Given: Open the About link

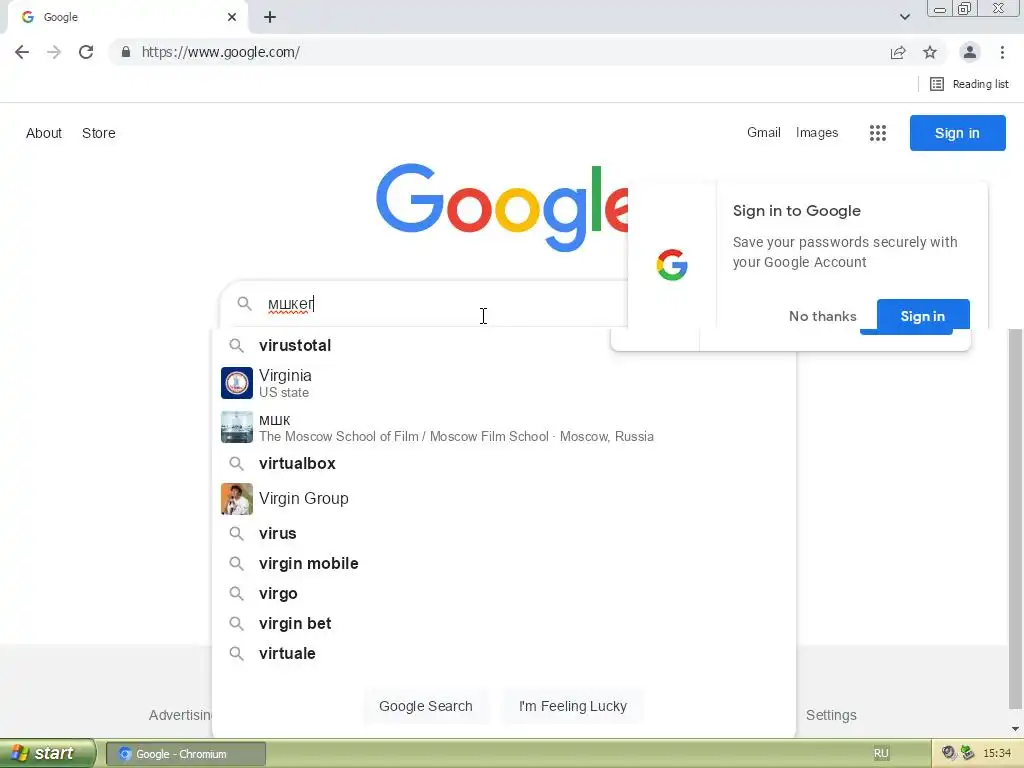Looking at the screenshot, I should pos(44,133).
